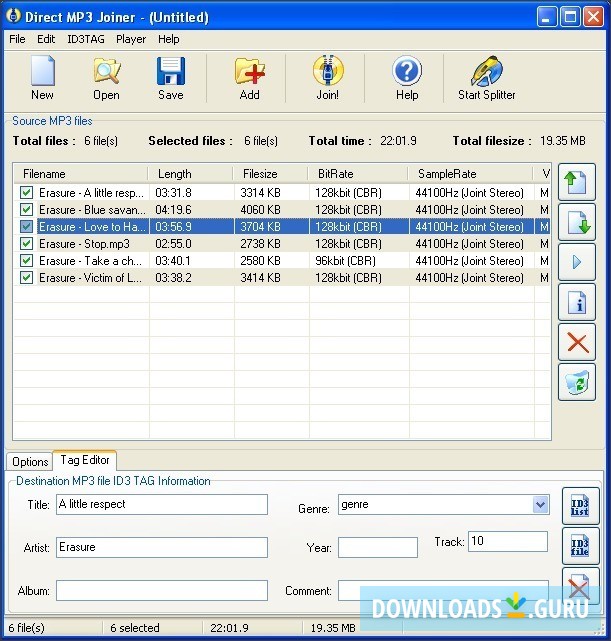Click the Track field showing 10
This screenshot has height=641, width=611.
(508, 541)
